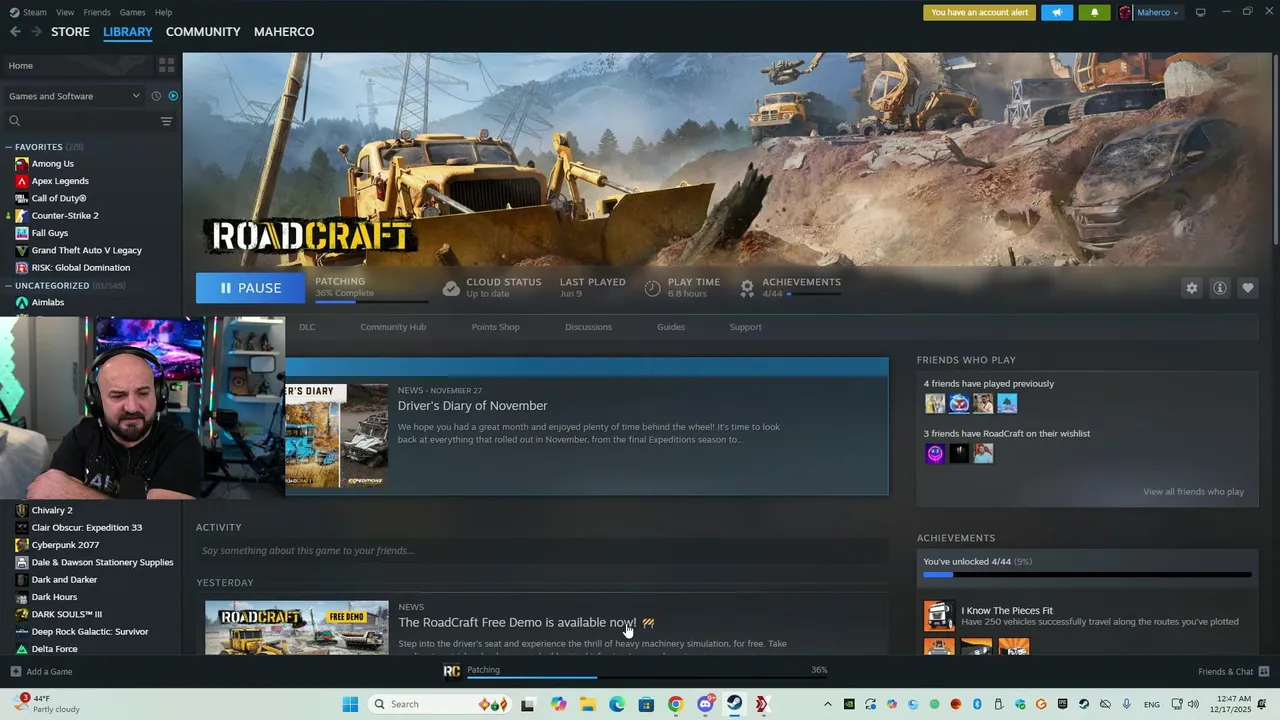Open Driver's Diary of November news
Viewport: 1280px width, 720px height.
point(472,406)
